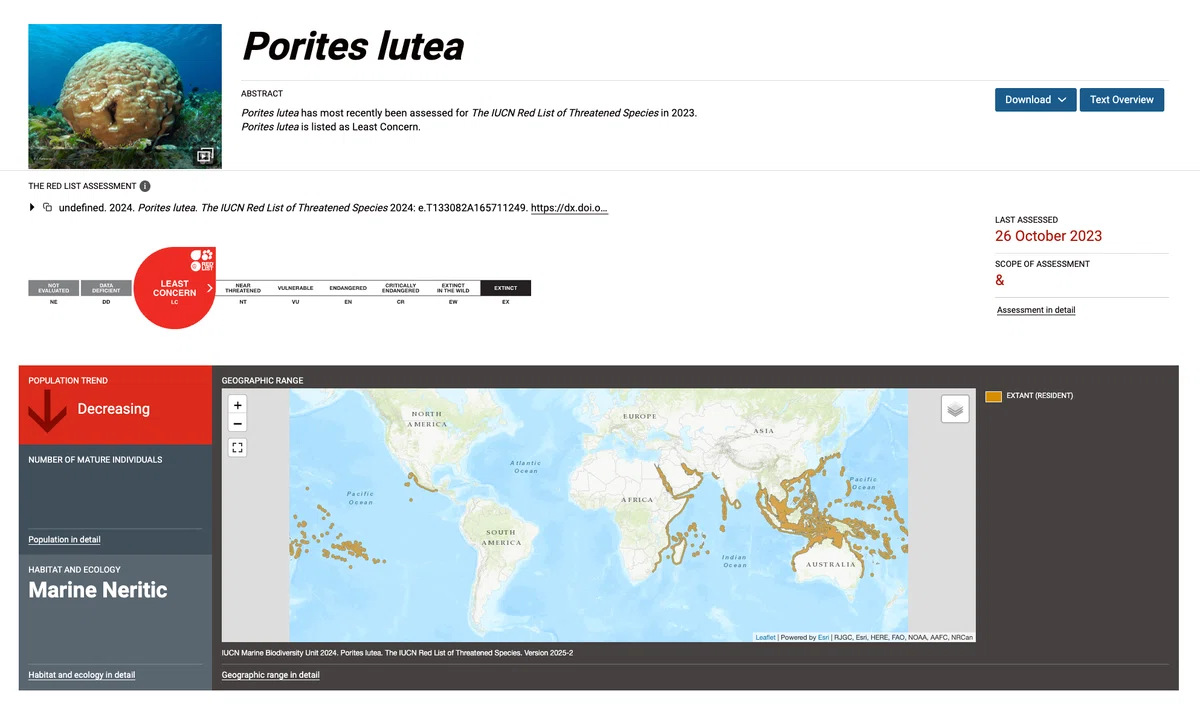Follow the dx.doi.org citation link
The width and height of the screenshot is (1200, 709).
(x=569, y=208)
